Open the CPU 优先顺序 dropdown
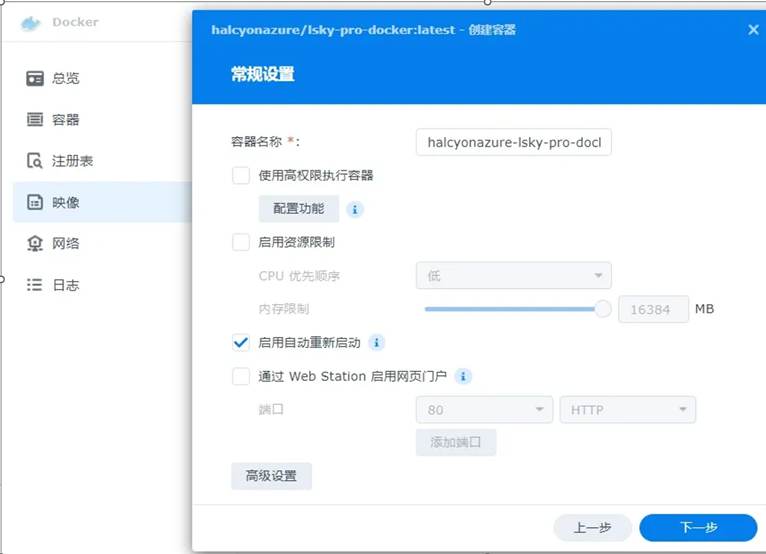766x554 pixels. pyautogui.click(x=513, y=276)
